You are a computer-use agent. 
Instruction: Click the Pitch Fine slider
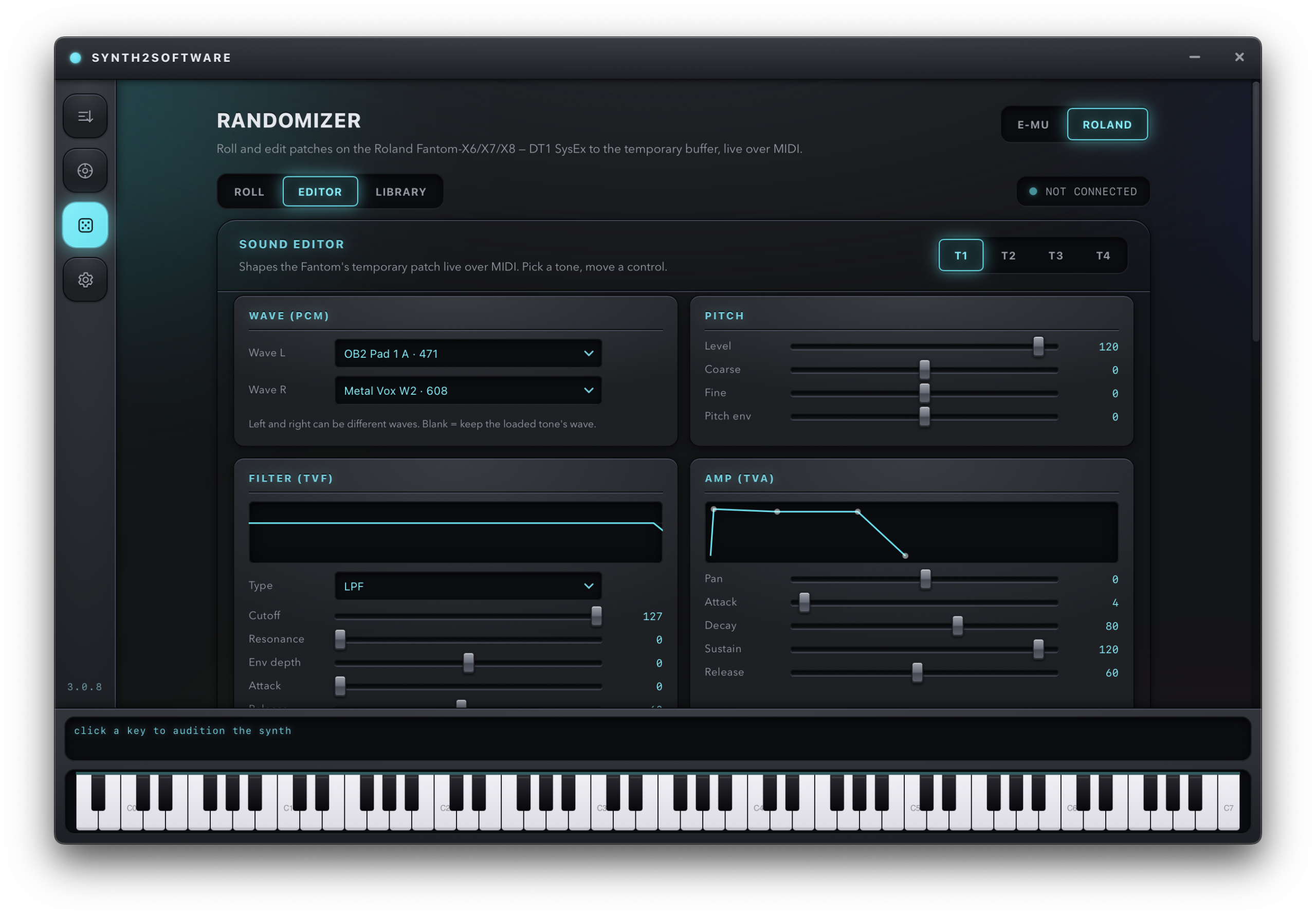point(924,393)
